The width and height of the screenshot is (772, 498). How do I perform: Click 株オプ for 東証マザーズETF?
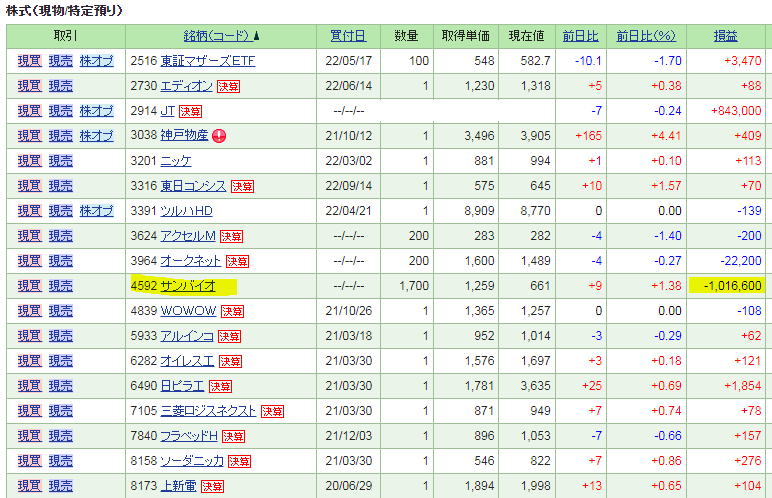coord(96,61)
